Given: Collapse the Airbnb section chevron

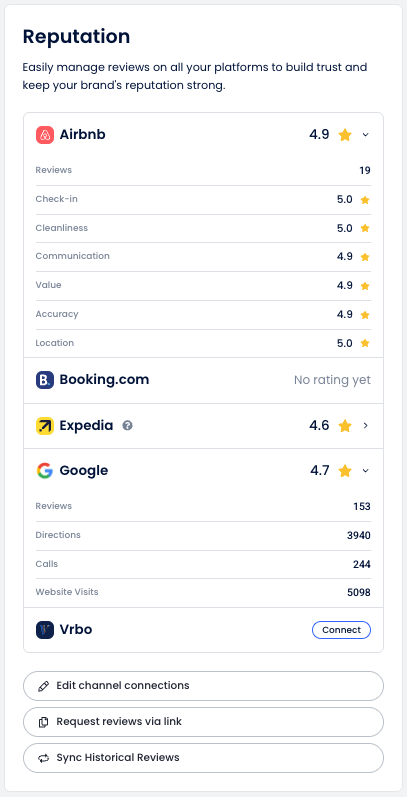Looking at the screenshot, I should [365, 135].
